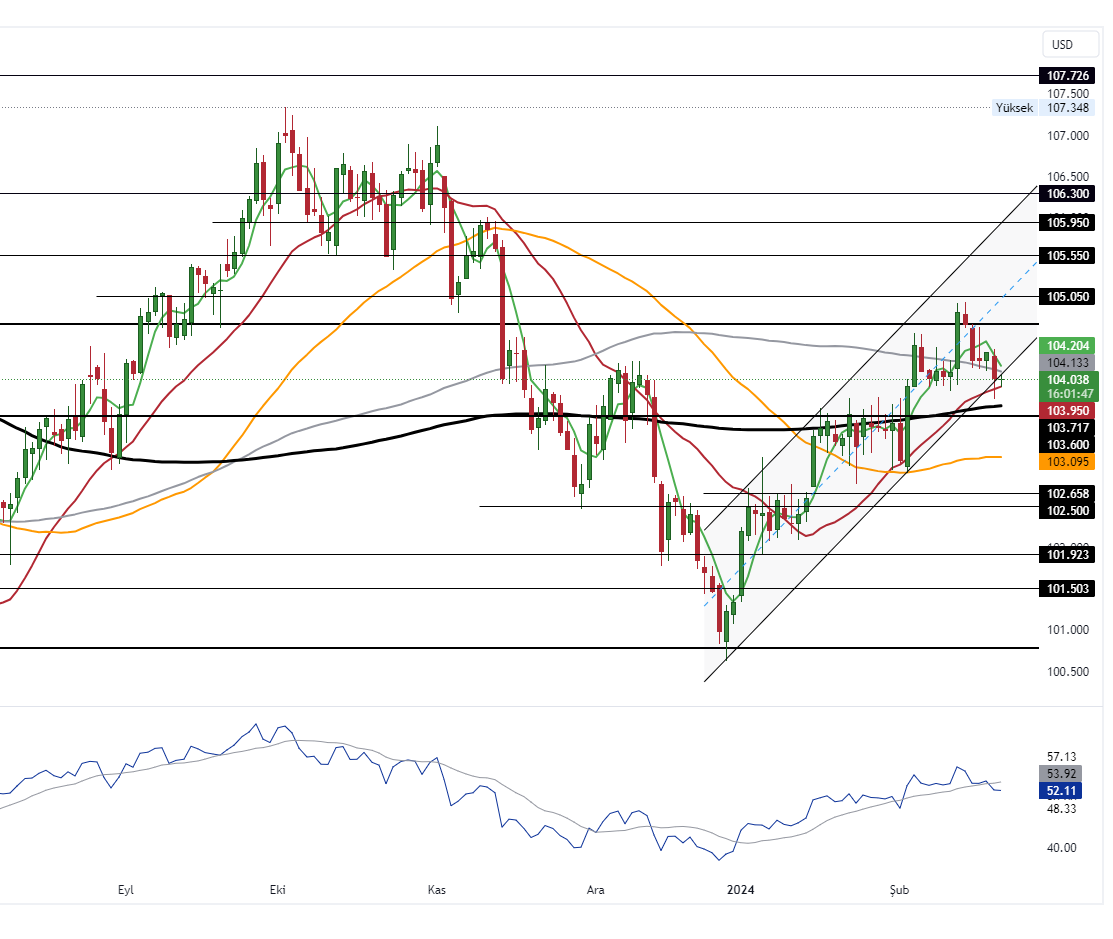Click the Kas month on time axis
Viewport: 1113px width, 939px height.
[x=437, y=890]
